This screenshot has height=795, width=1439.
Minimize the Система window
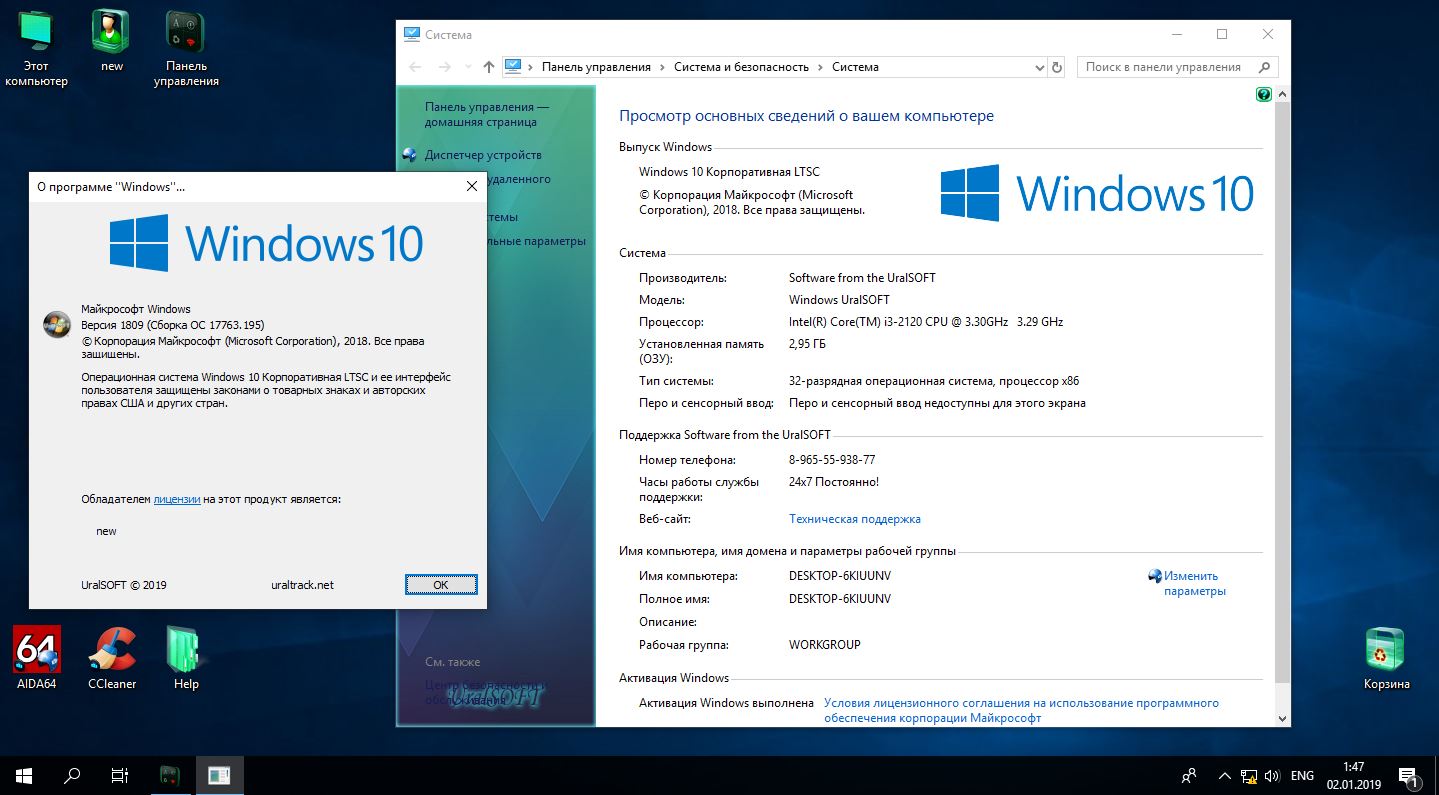tap(1176, 34)
